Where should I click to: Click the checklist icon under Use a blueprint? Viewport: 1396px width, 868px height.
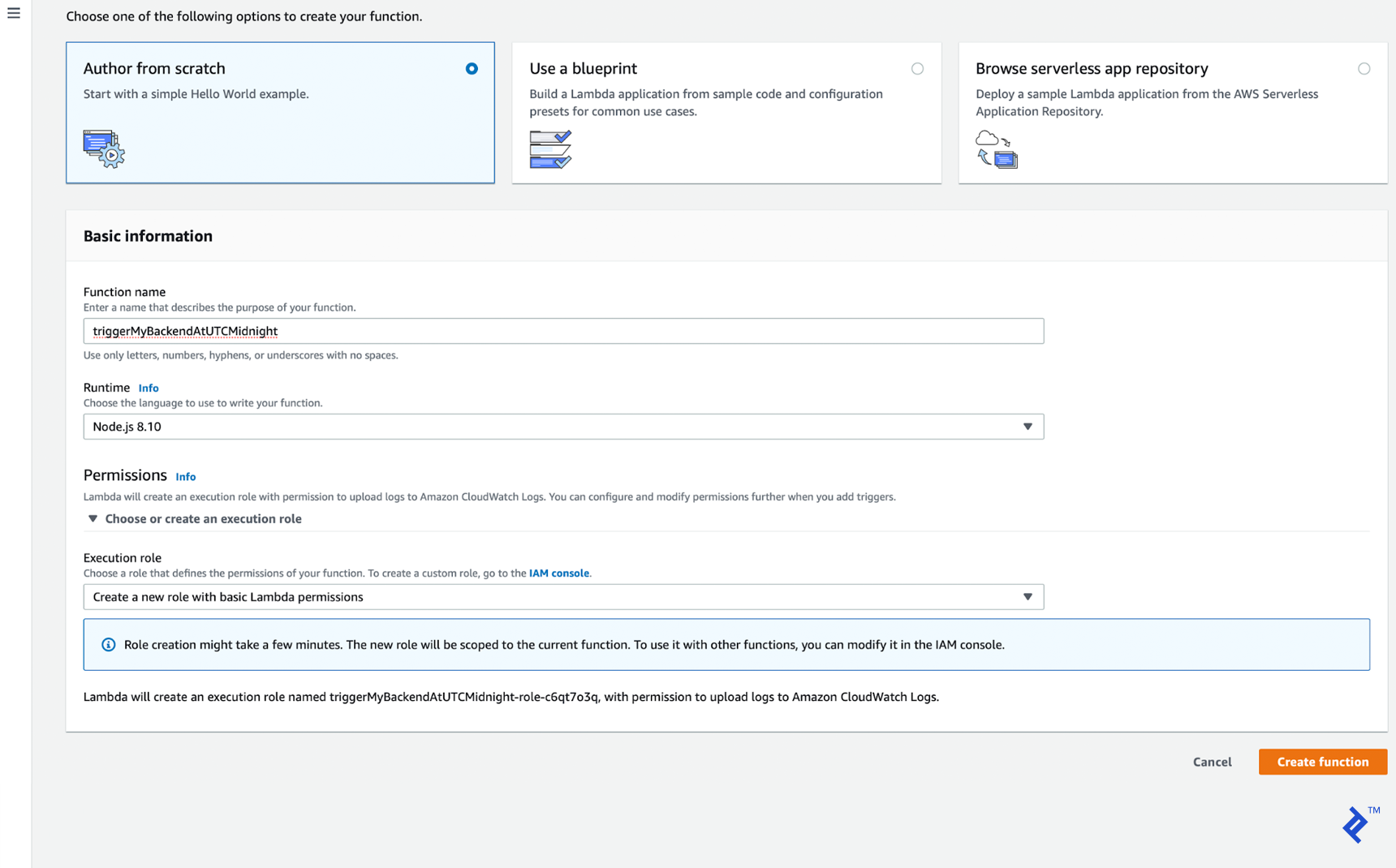550,149
